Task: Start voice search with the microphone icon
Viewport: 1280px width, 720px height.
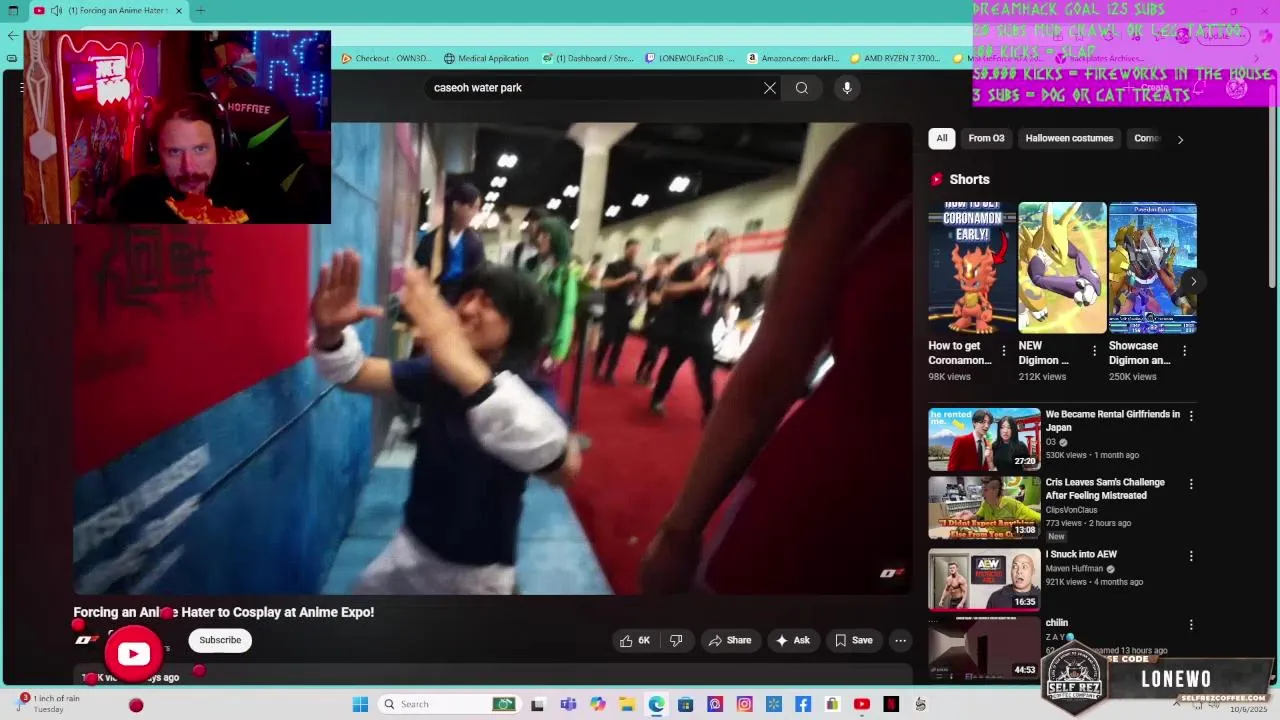Action: (x=847, y=88)
